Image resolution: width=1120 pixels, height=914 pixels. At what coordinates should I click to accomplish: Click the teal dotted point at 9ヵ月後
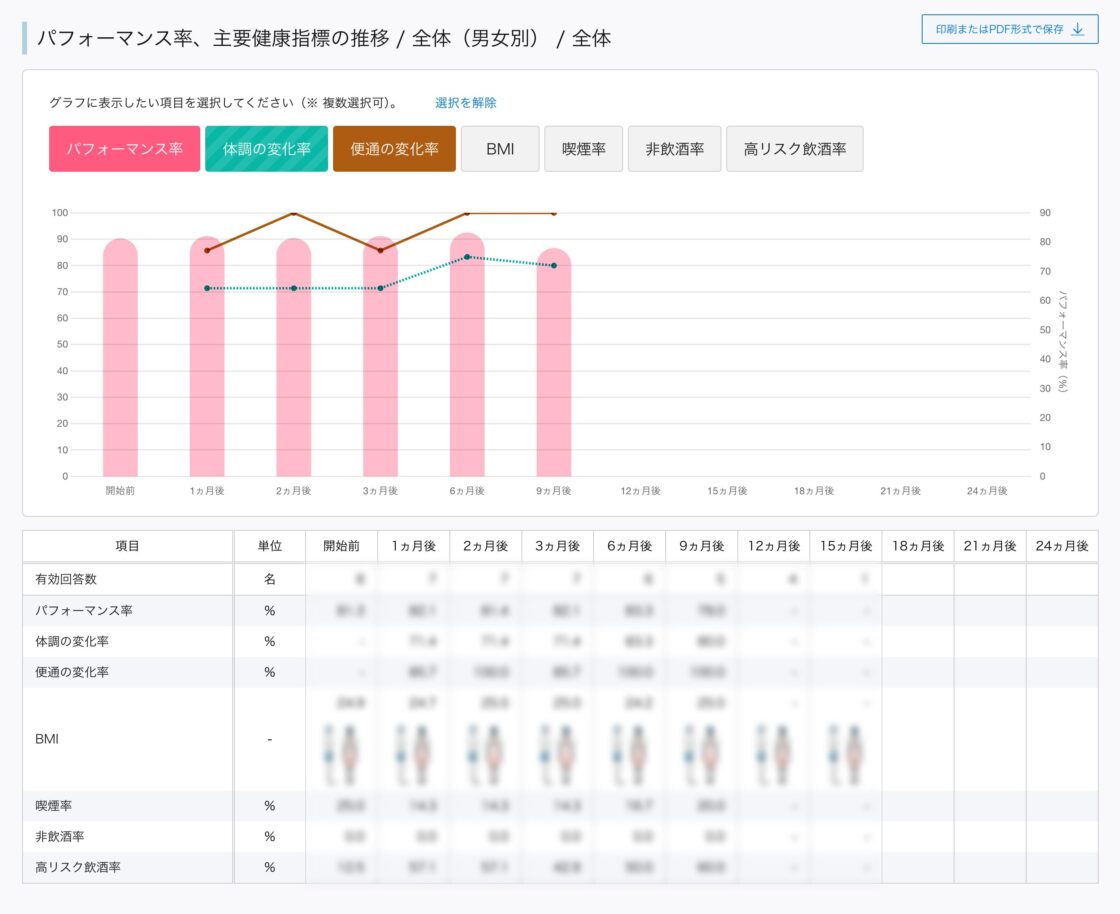coord(554,266)
